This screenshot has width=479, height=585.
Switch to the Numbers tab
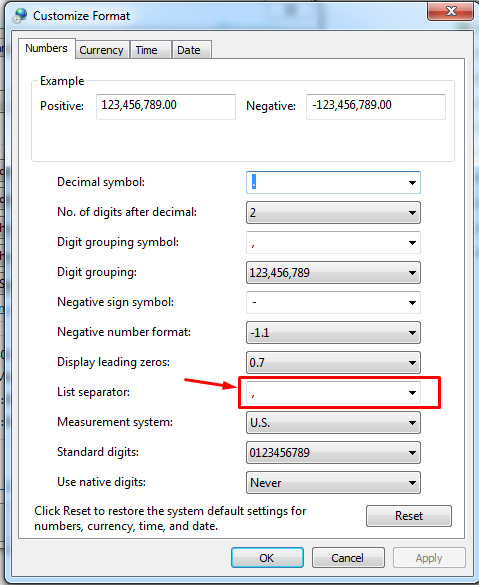[47, 49]
